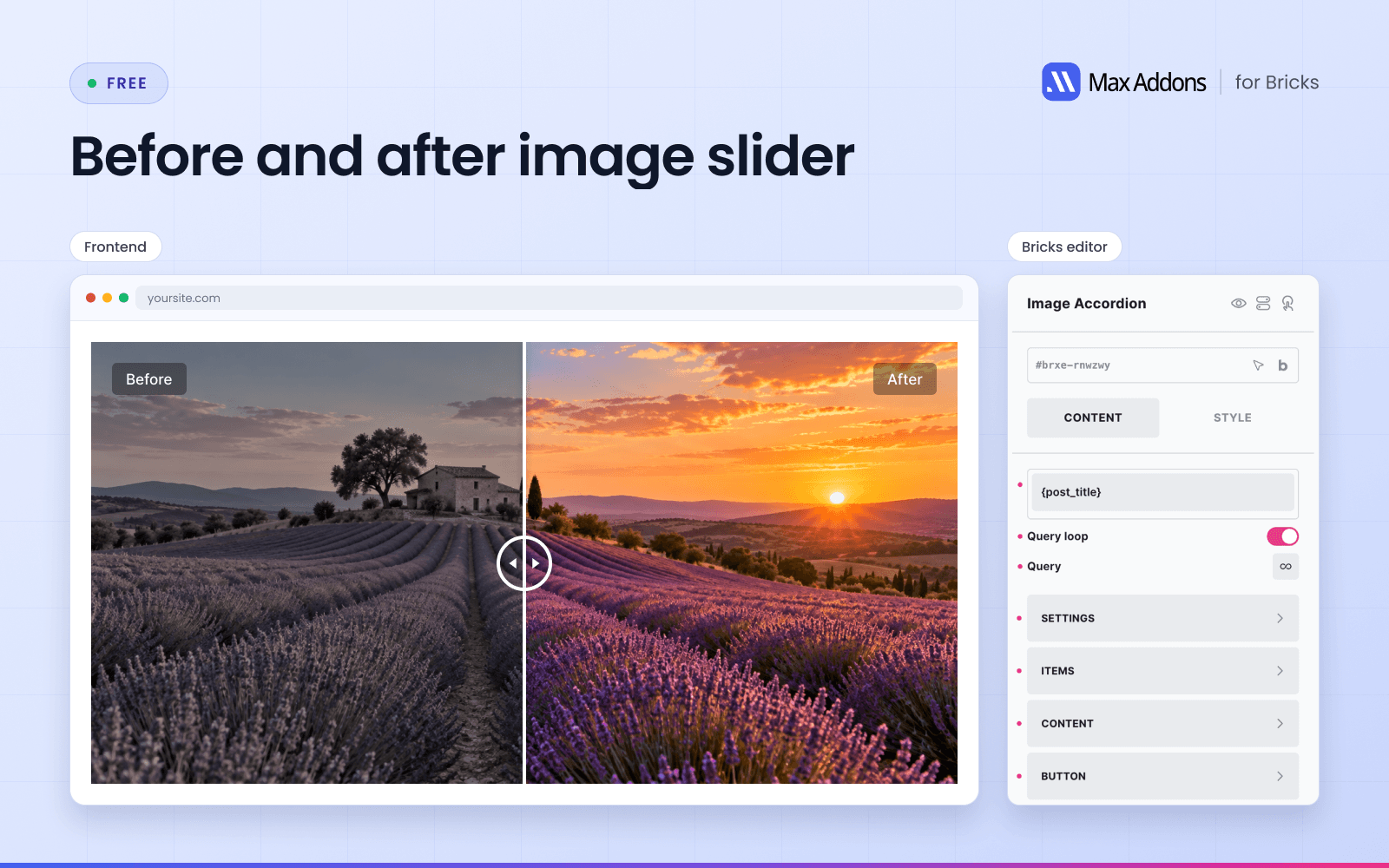
Task: Click the 'Before and after image slider' heading
Action: [x=463, y=157]
